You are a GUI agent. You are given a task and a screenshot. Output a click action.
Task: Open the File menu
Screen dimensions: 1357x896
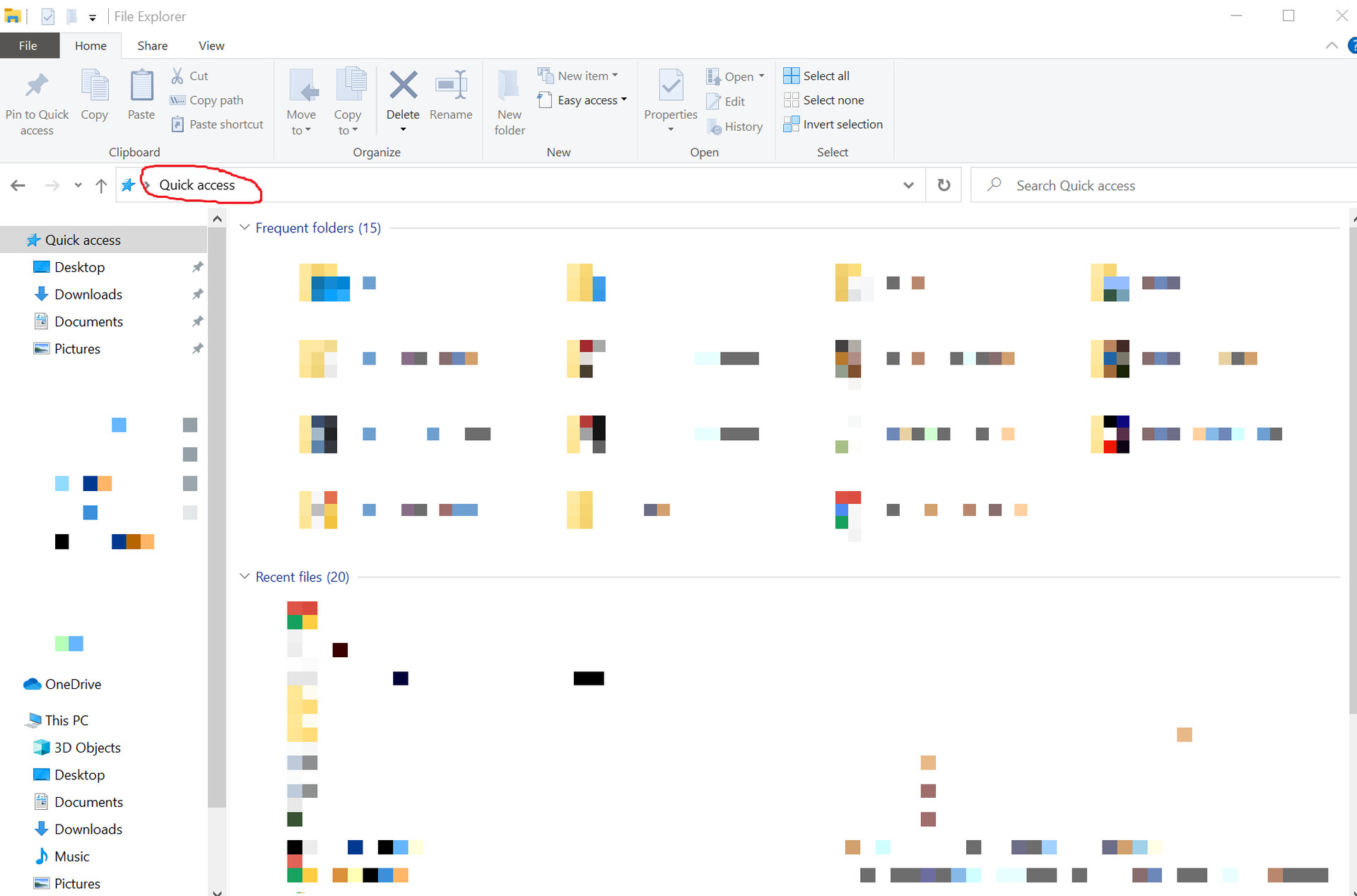(28, 46)
